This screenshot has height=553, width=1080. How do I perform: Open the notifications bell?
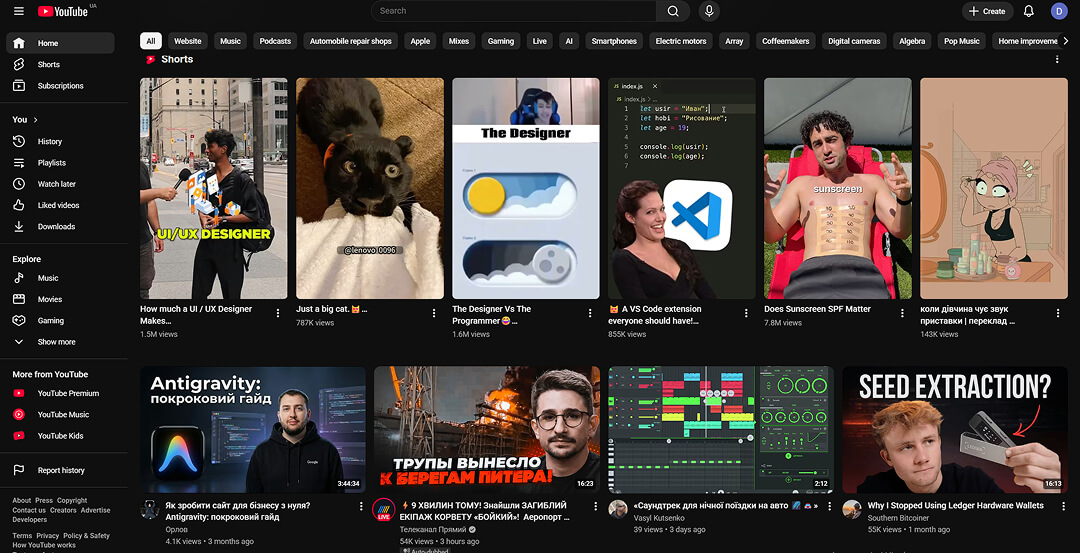coord(1028,11)
